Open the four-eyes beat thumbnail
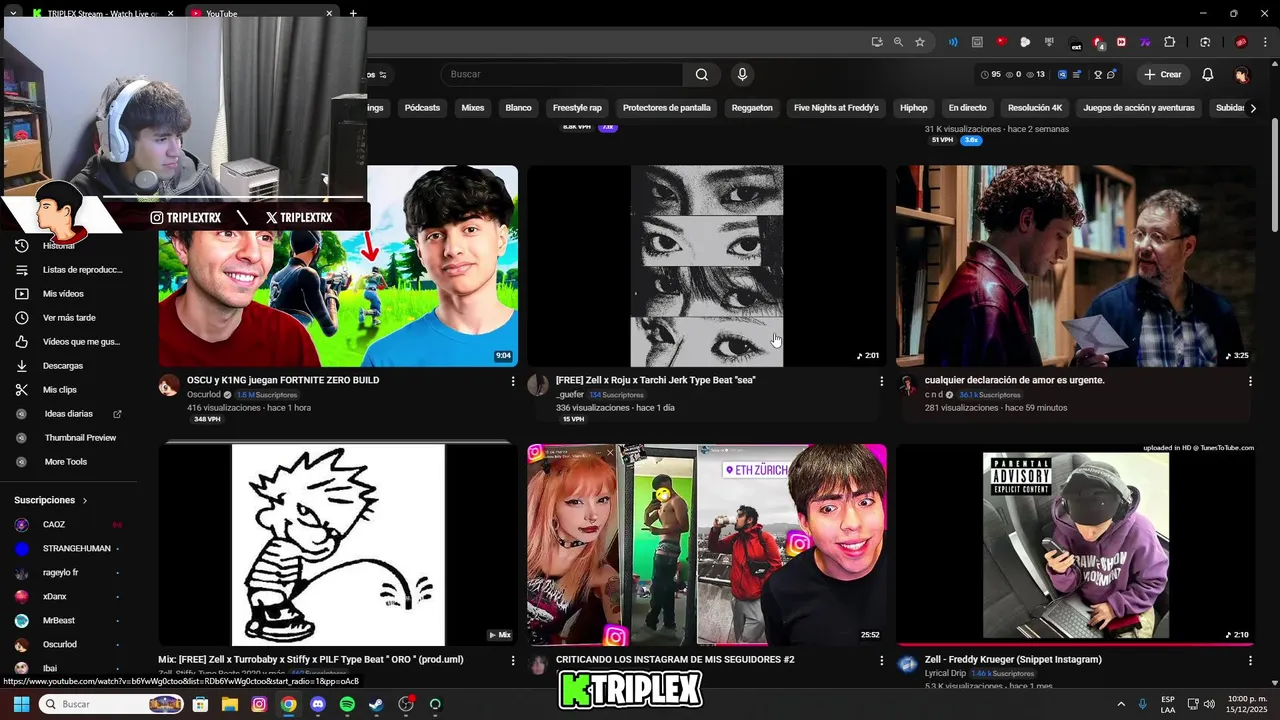This screenshot has height=720, width=1280. (x=707, y=266)
